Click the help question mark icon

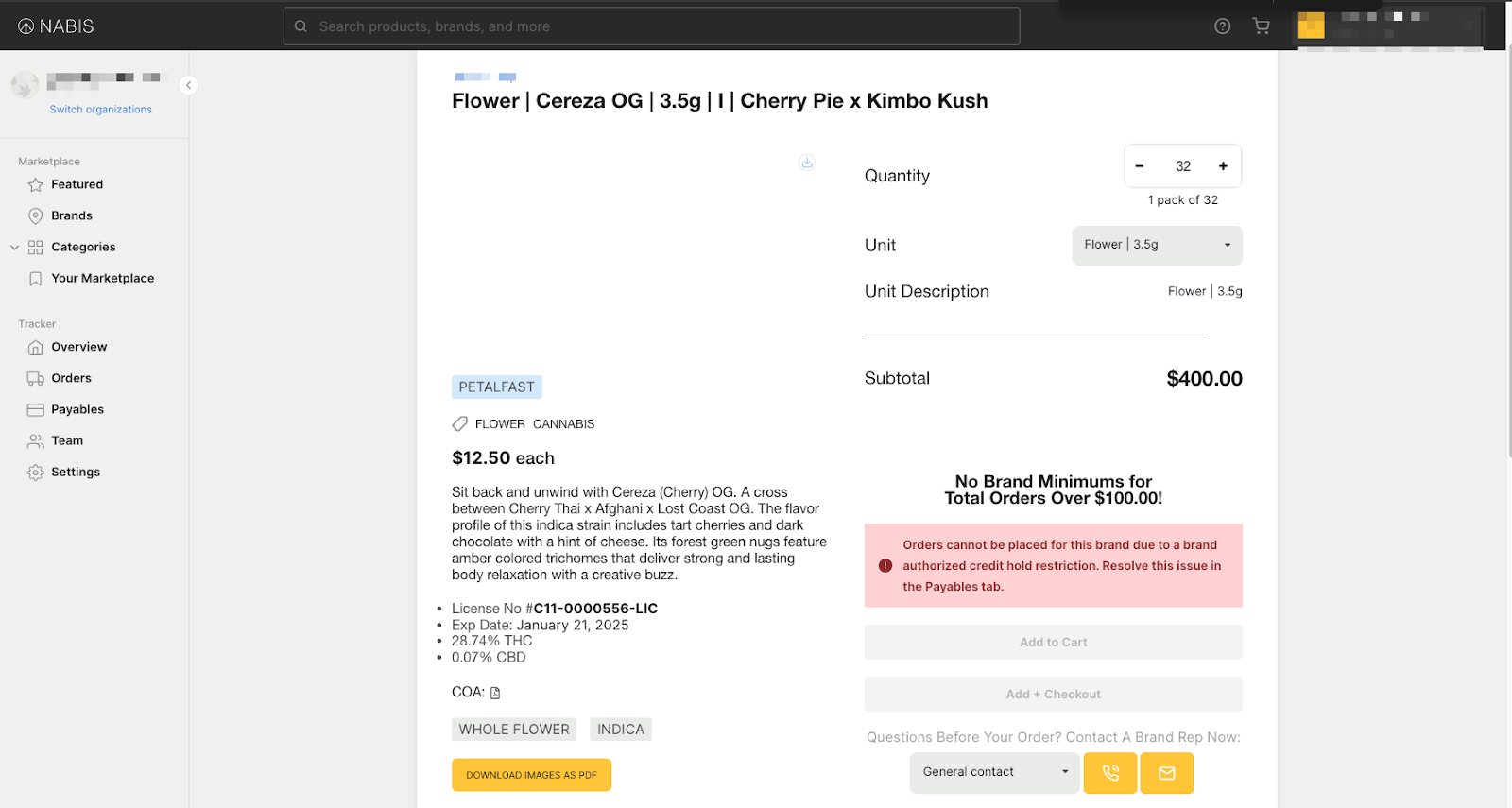click(1222, 26)
